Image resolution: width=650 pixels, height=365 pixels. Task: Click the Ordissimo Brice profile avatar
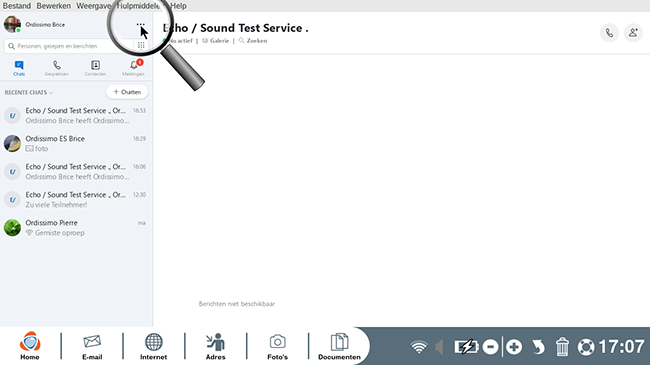(12, 24)
